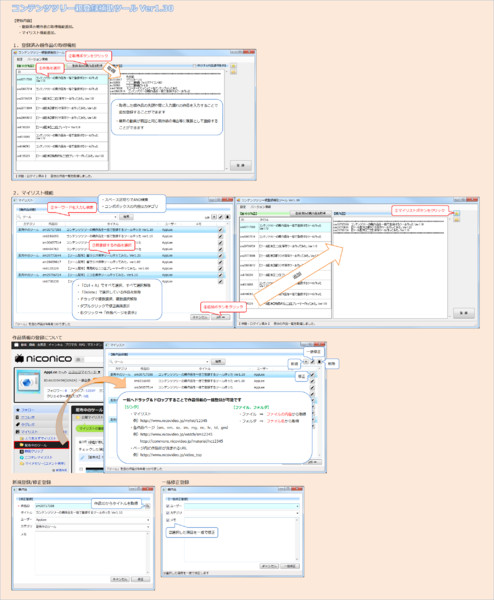This screenshot has height=600, width=494.
Task: Click the memo text area in the edit dialog
Action: 91,552
